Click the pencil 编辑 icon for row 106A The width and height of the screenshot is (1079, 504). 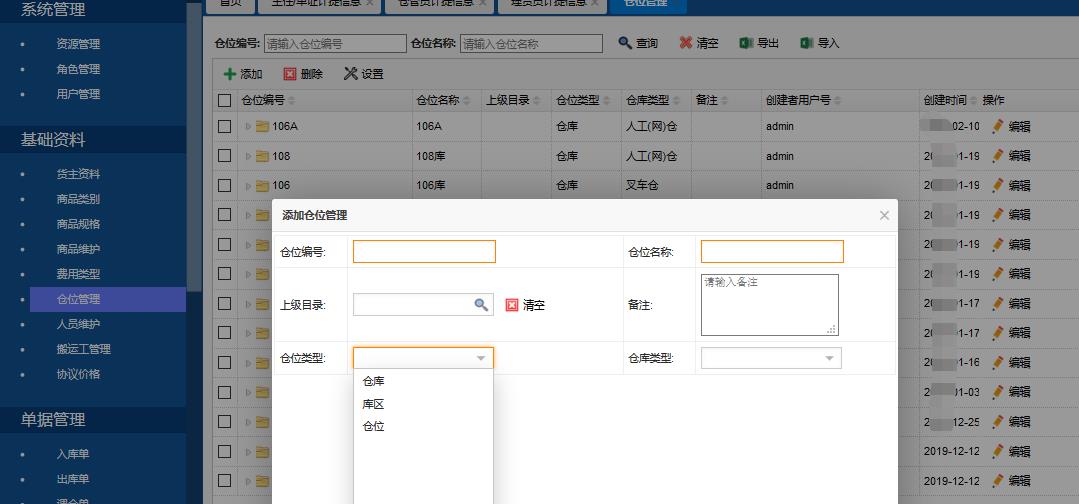[x=997, y=127]
